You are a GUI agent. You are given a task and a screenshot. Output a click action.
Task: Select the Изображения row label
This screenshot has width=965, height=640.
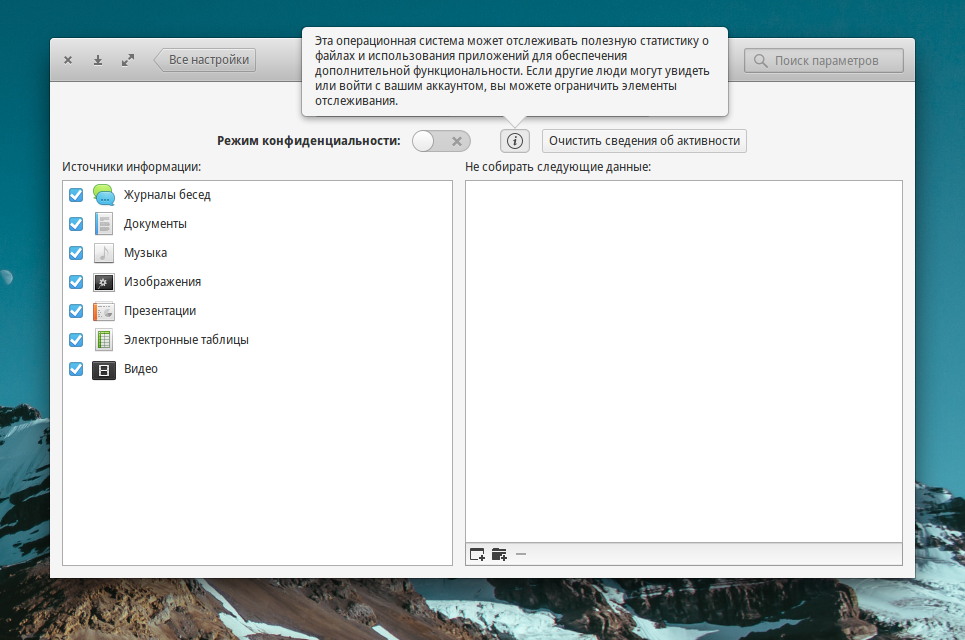(x=162, y=282)
